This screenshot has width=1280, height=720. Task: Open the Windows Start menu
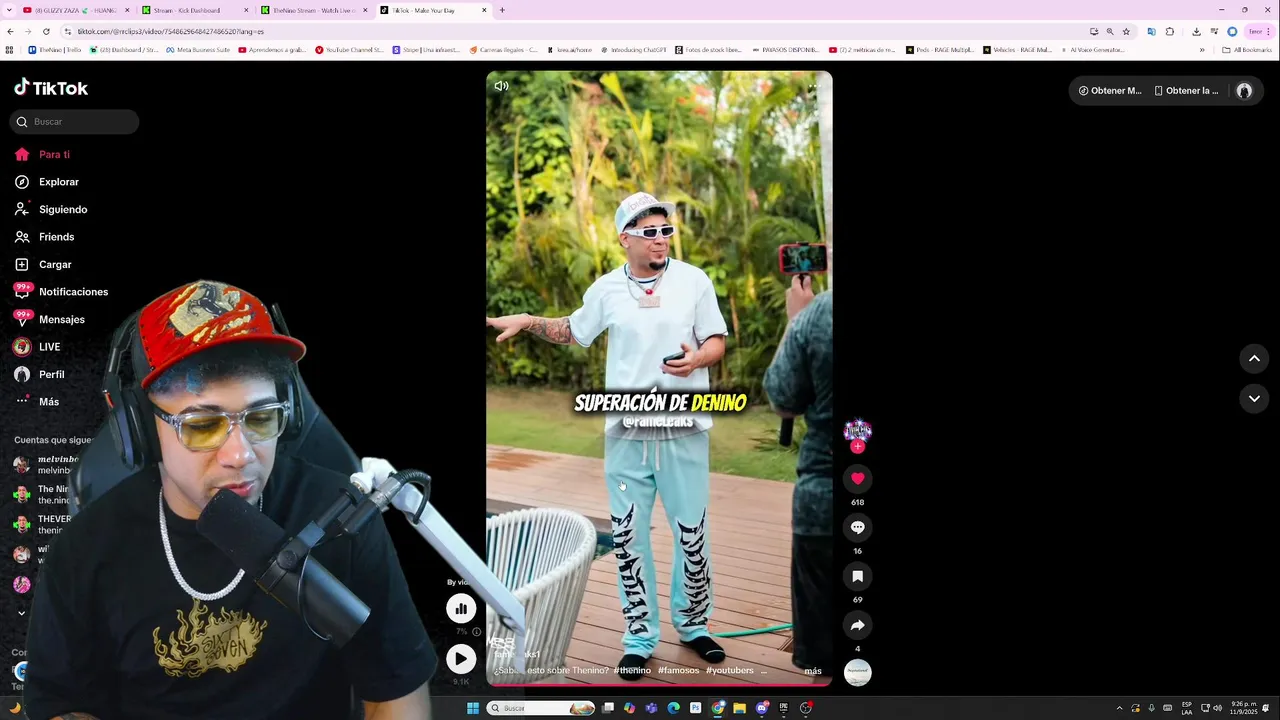coord(473,708)
